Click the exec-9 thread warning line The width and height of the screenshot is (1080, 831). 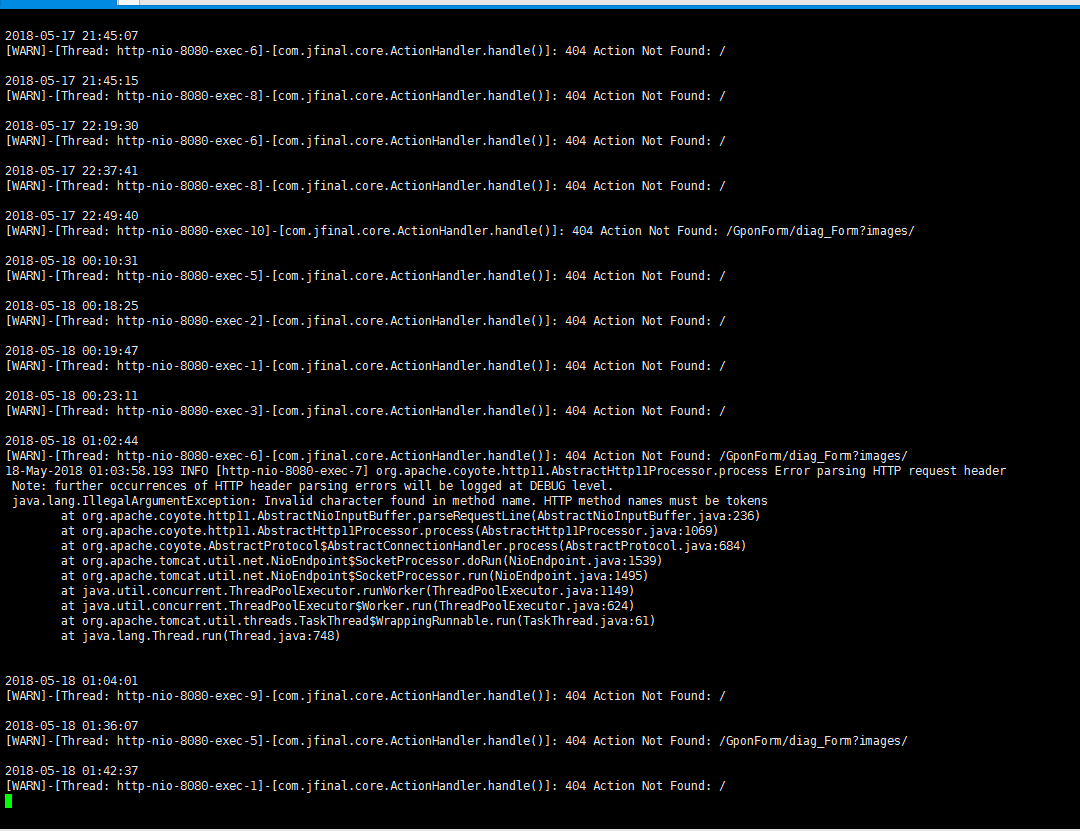365,696
